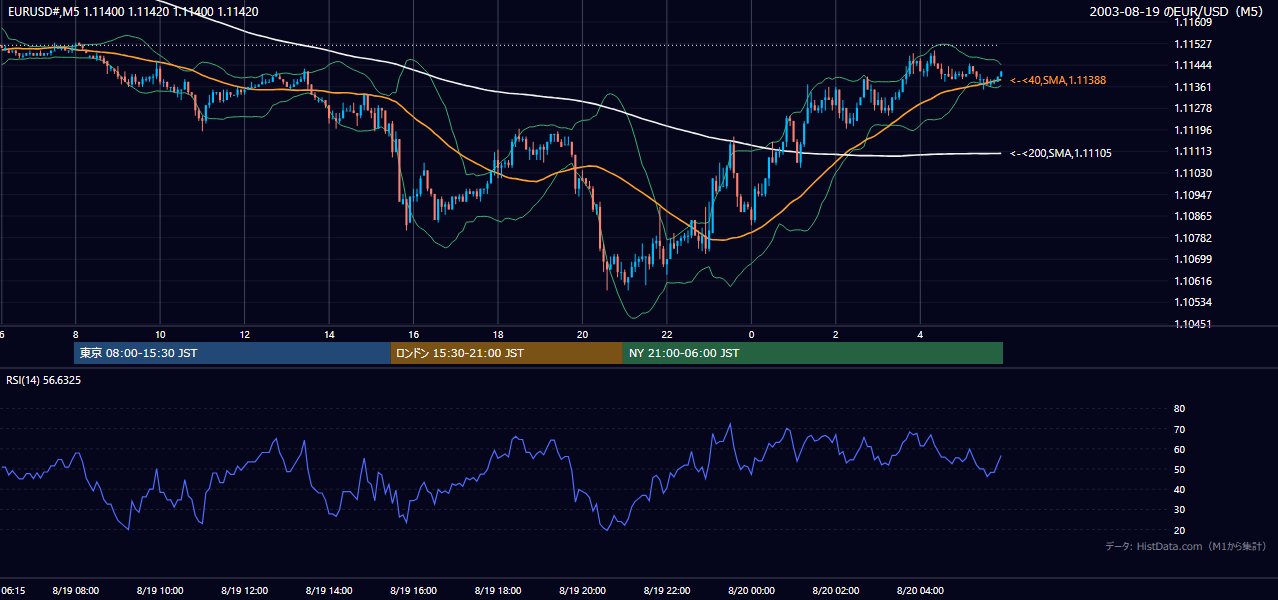Click the RSI(14) 56.6325 indicator label
This screenshot has height=600, width=1278.
pyautogui.click(x=44, y=380)
